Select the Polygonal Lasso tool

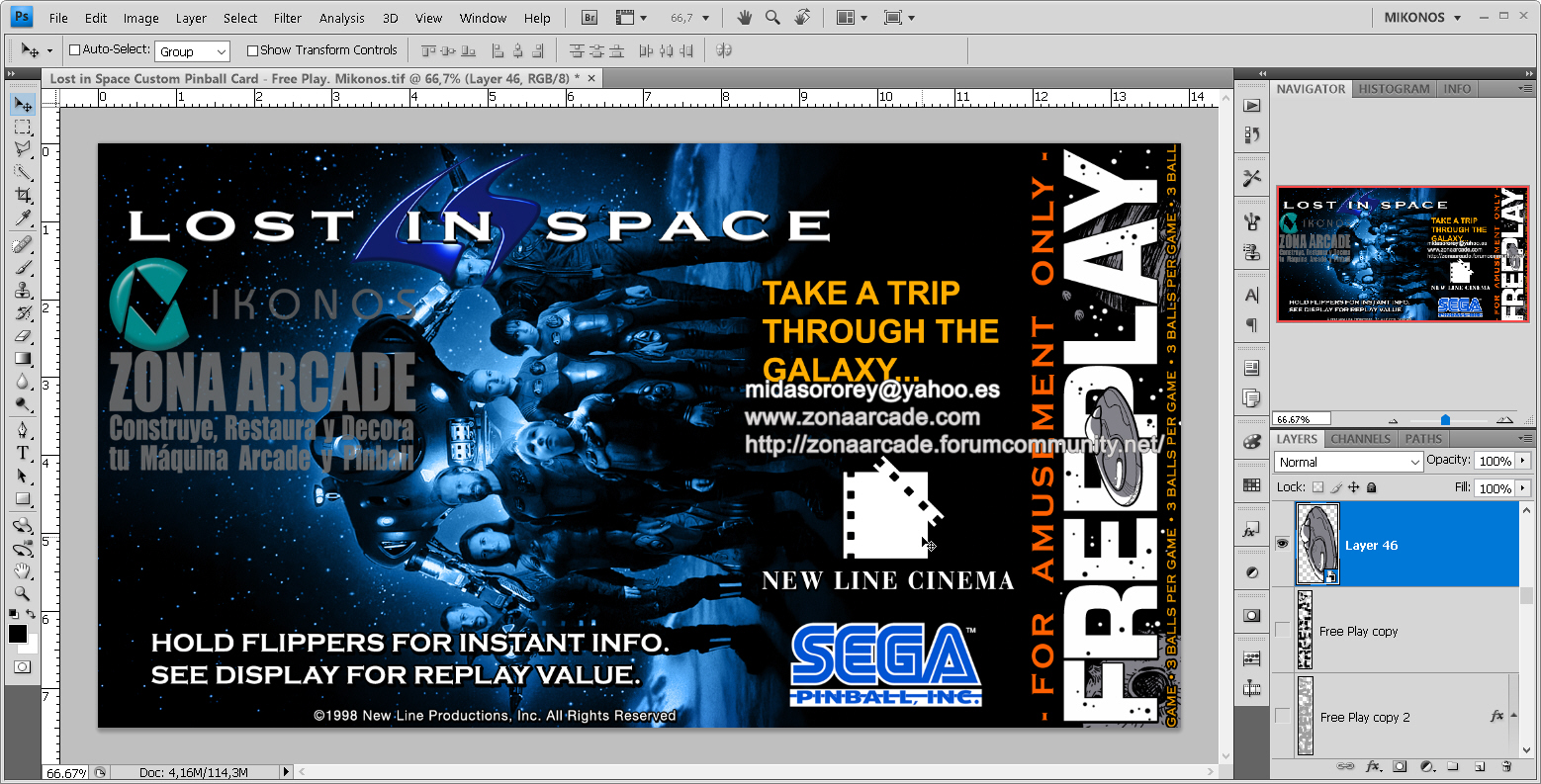click(x=23, y=149)
